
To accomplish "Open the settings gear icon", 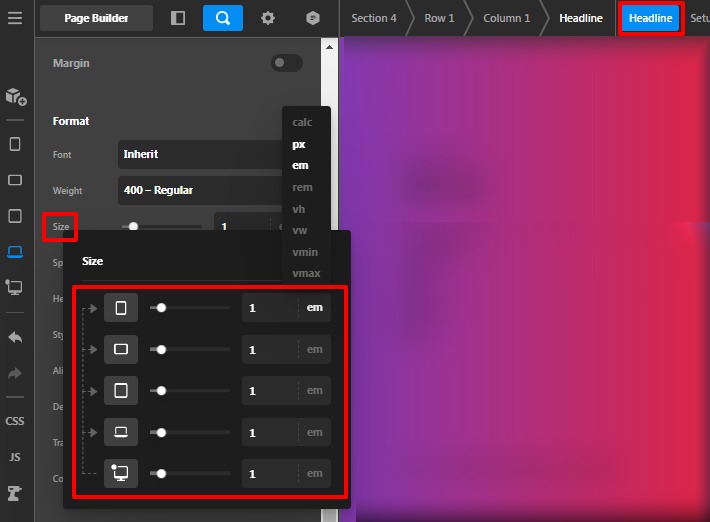I will [268, 18].
